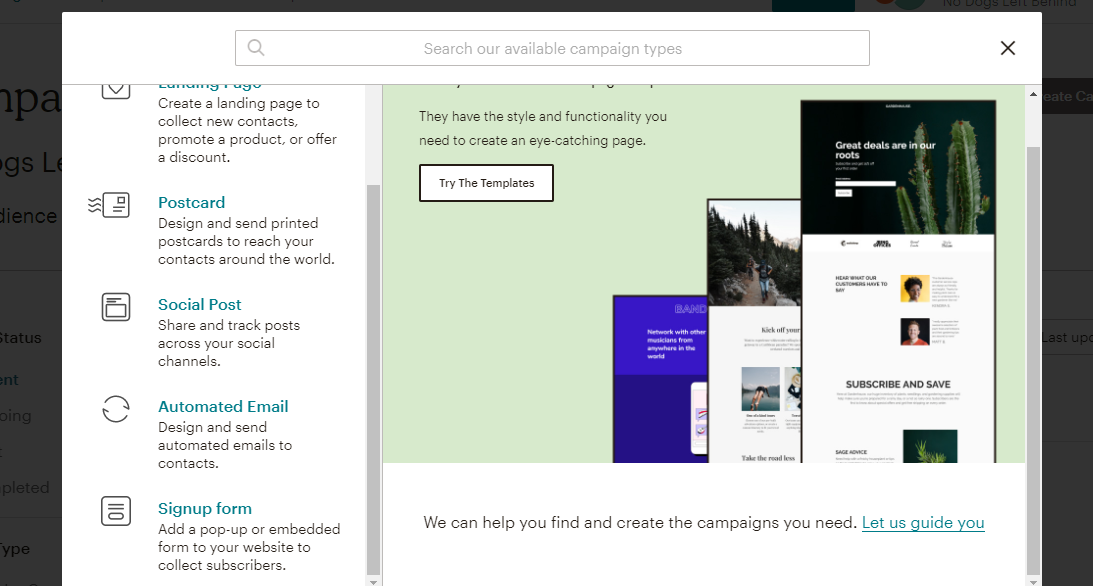Click 'We can help you find' sentence
Screen dimensions: 1093x586
639,523
